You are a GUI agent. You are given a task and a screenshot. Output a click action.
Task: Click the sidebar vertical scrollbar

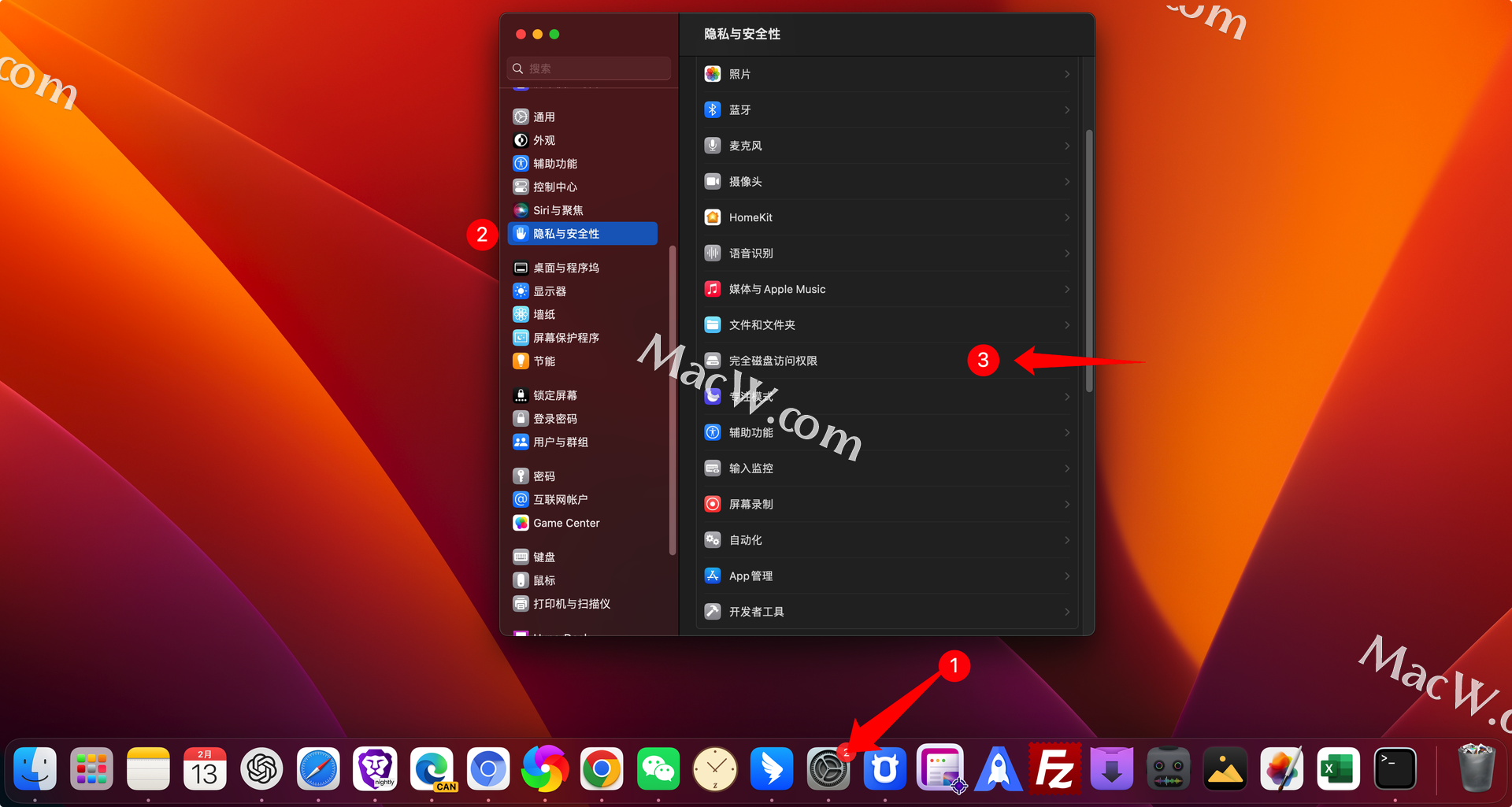coord(673,400)
